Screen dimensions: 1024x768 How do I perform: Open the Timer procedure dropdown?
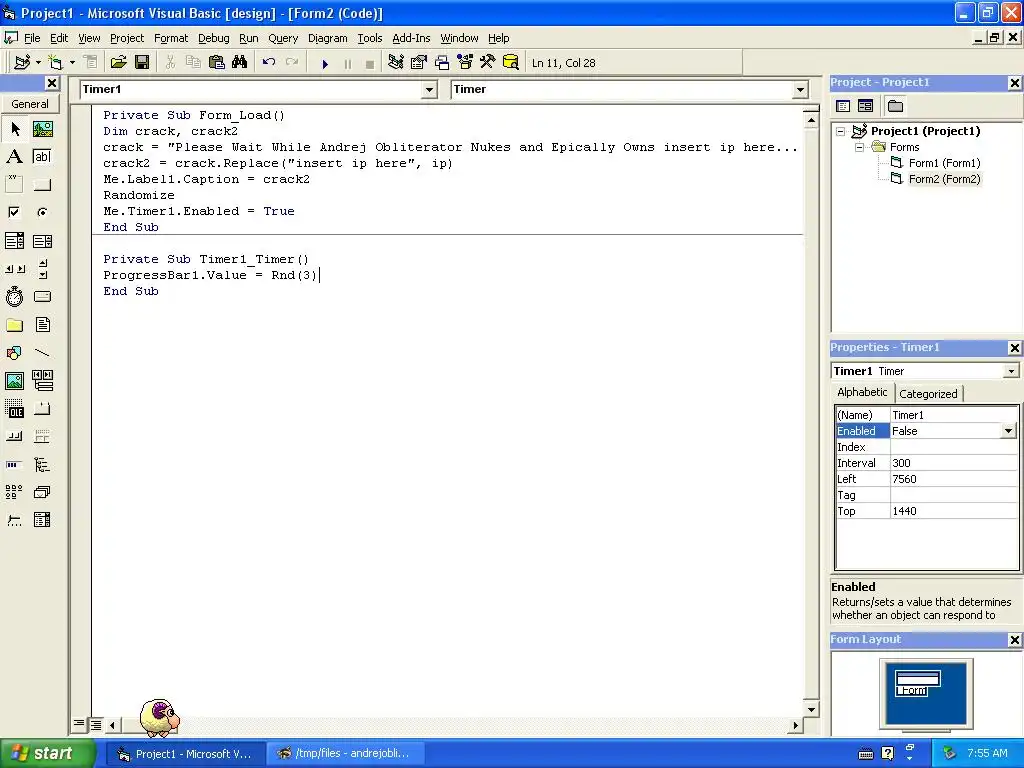tap(801, 89)
